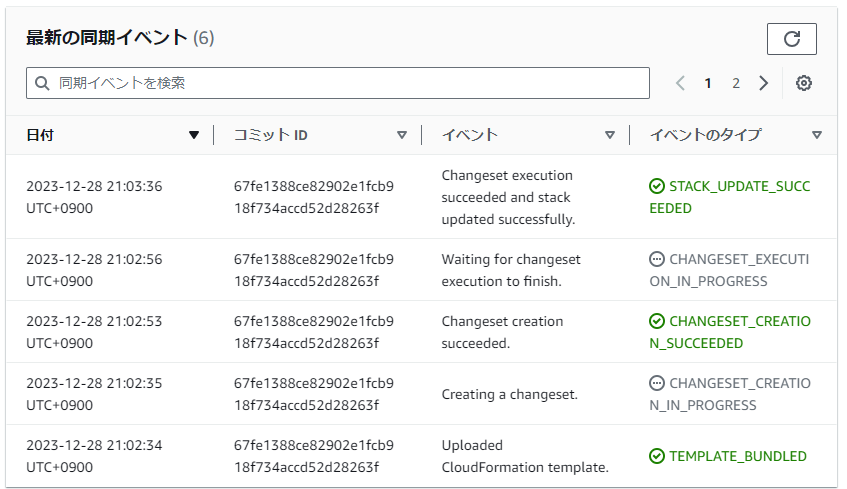The height and width of the screenshot is (489, 847).
Task: Sort by コミット ID column arrow
Action: pyautogui.click(x=402, y=135)
